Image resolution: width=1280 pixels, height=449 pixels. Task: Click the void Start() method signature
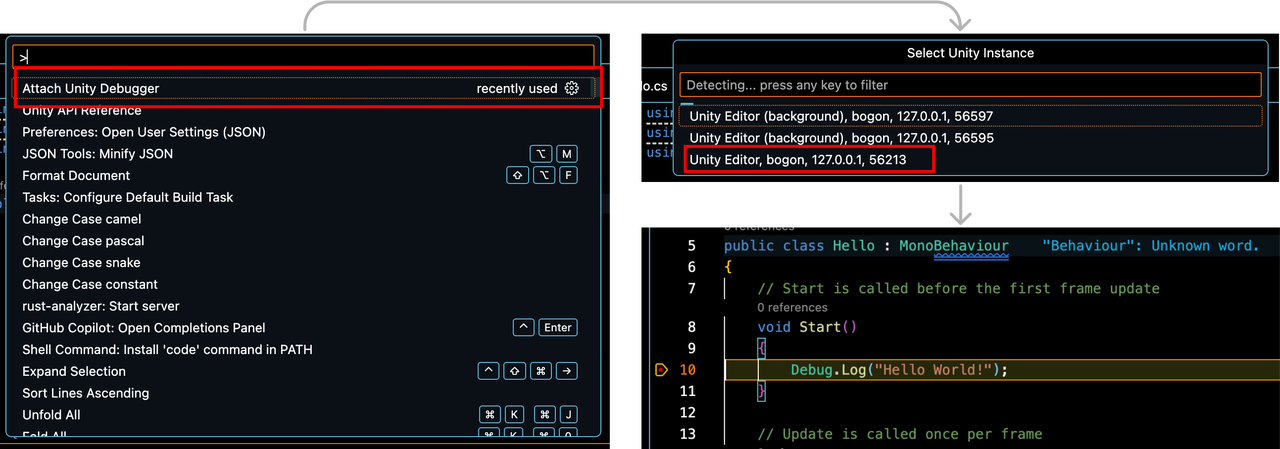click(x=807, y=327)
